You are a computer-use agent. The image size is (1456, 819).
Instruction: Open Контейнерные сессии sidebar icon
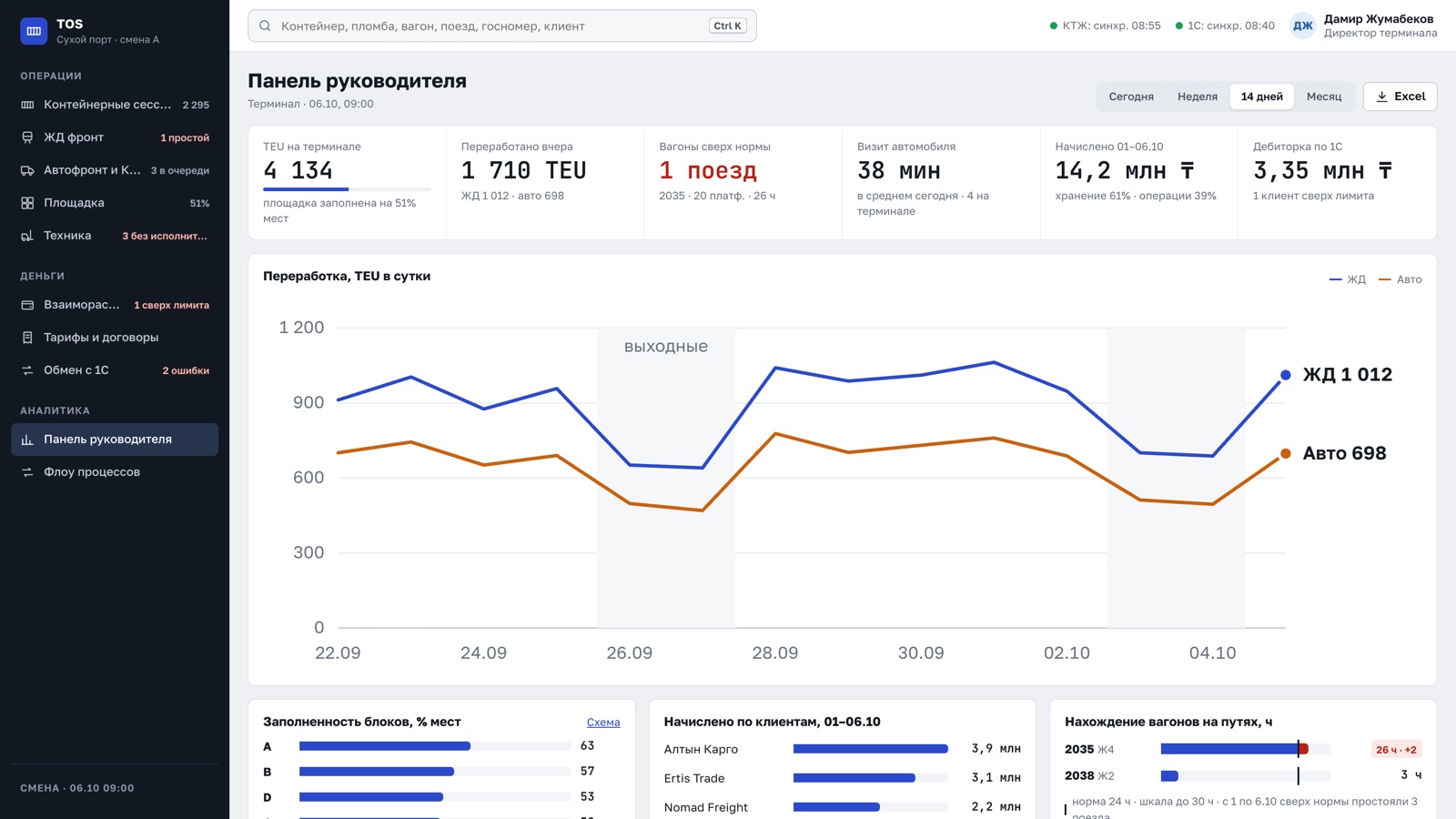[x=27, y=105]
